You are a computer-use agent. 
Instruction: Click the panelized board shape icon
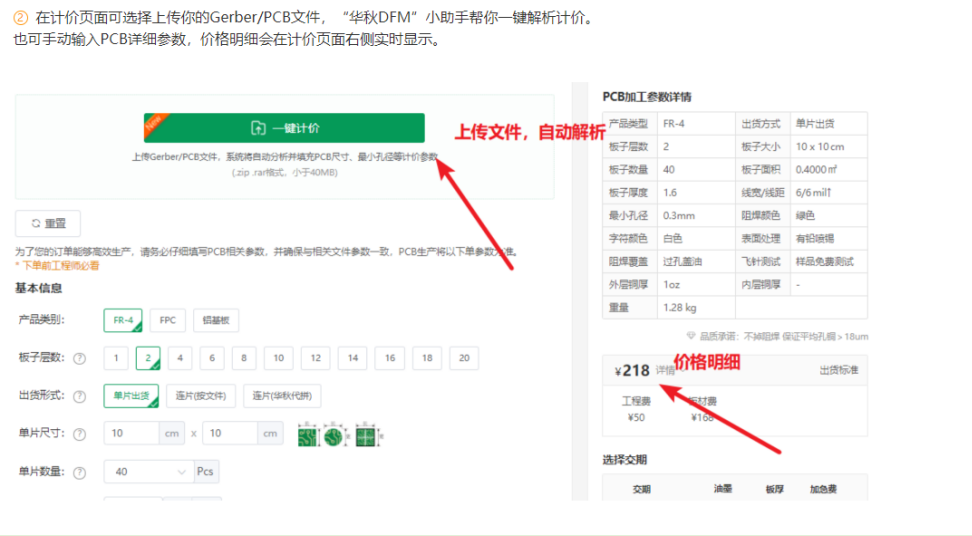coord(367,436)
